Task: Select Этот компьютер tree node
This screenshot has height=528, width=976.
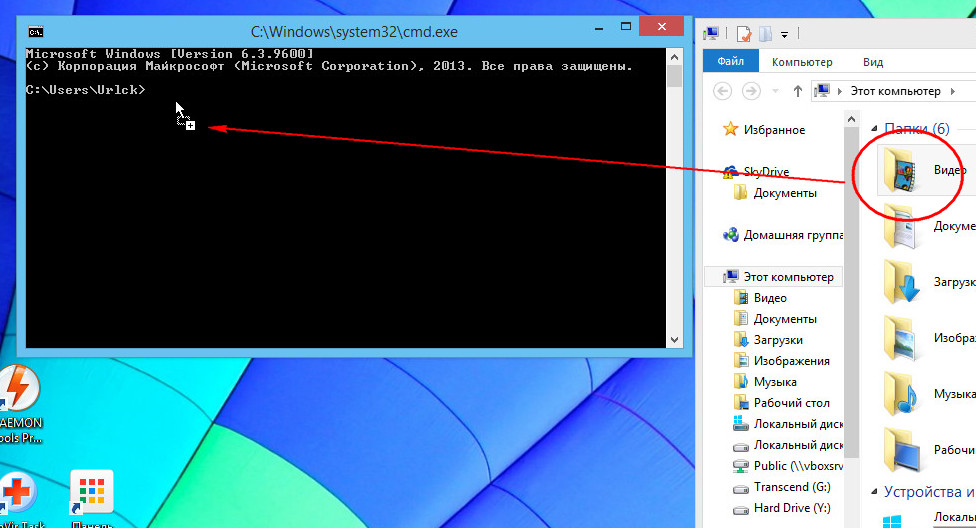Action: tap(773, 277)
